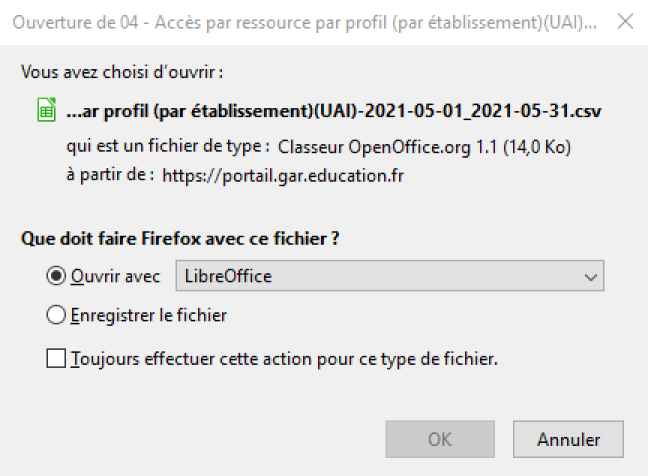Click the dialog title bar text
The image size is (648, 476).
pos(305,22)
